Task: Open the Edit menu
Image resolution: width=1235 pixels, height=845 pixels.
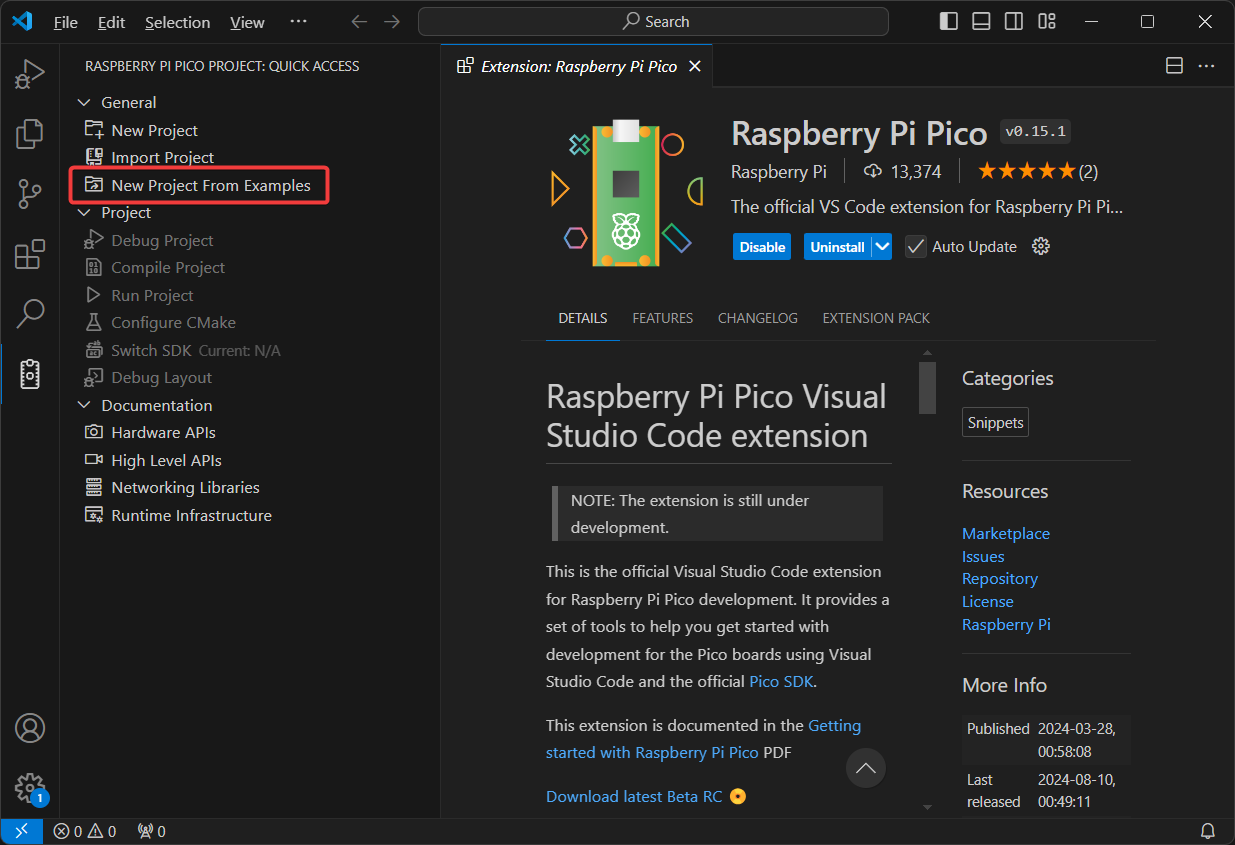Action: [x=112, y=22]
